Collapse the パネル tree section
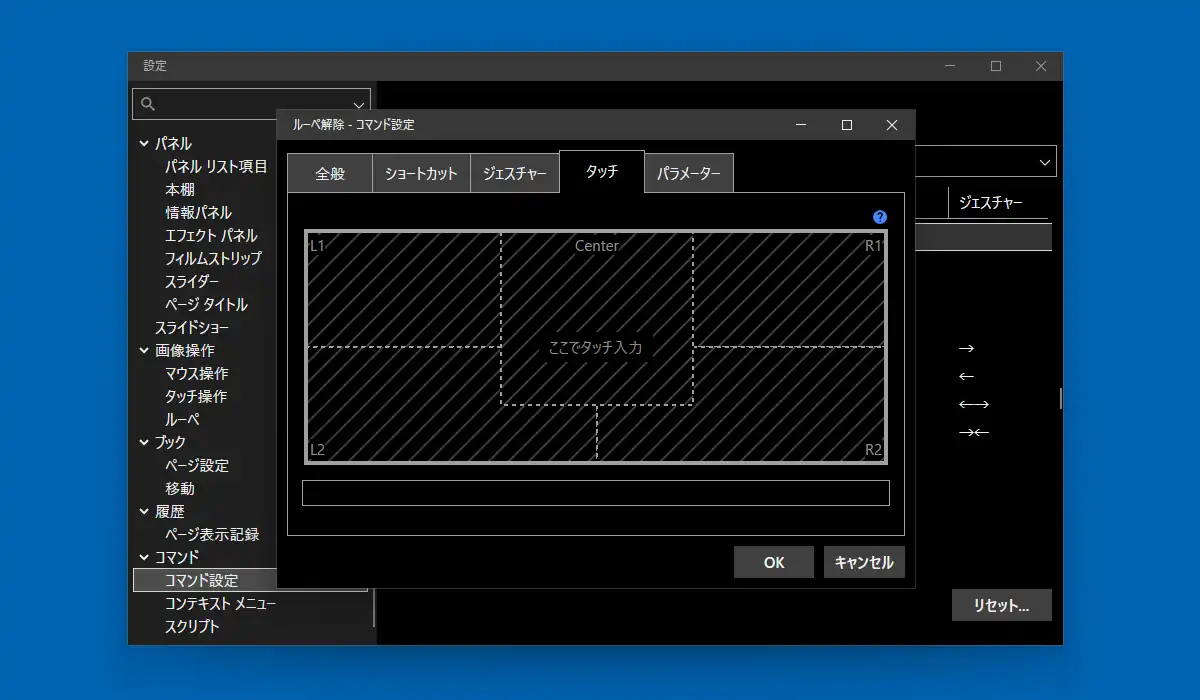Image resolution: width=1200 pixels, height=700 pixels. tap(144, 144)
